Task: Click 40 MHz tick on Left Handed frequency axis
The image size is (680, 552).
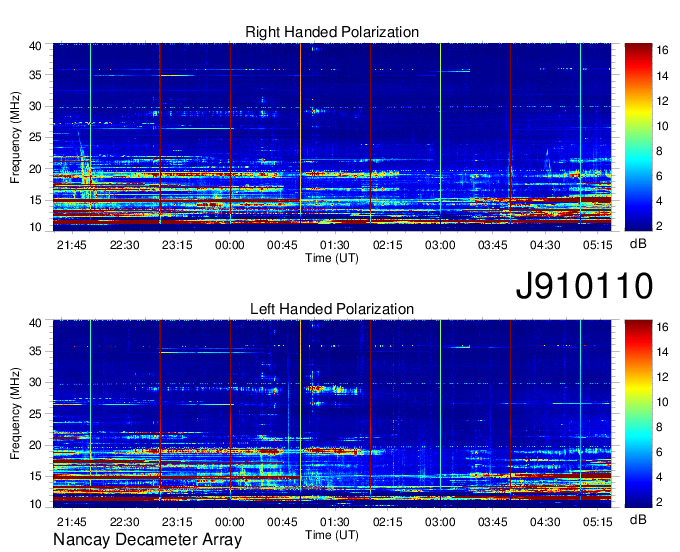Action: pos(35,323)
